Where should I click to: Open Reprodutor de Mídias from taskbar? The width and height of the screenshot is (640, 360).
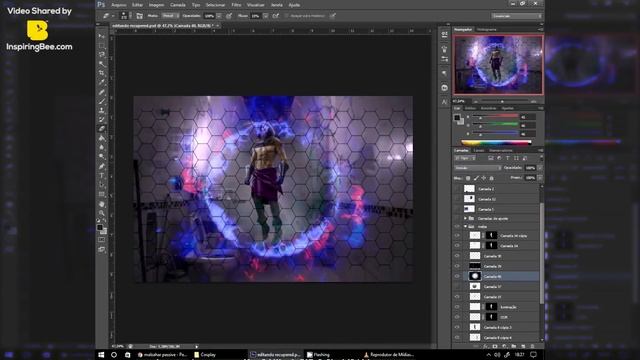[x=389, y=355]
